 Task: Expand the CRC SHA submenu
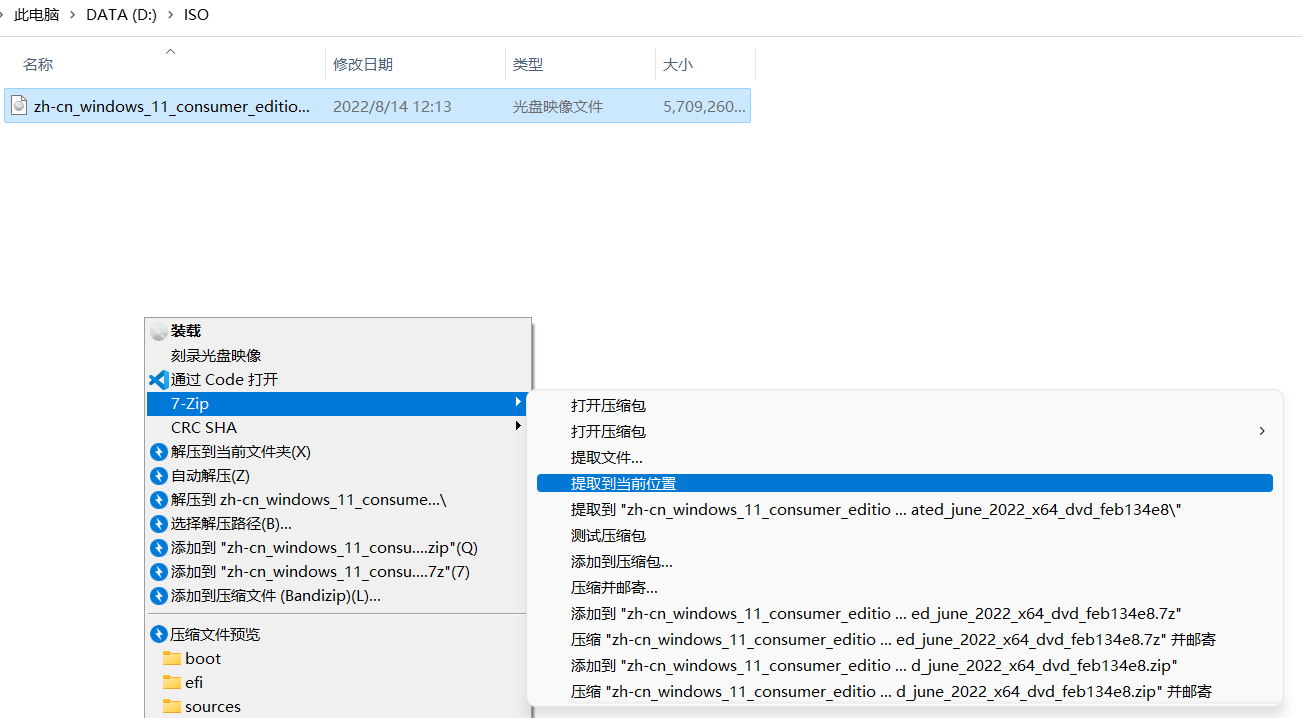tap(517, 427)
